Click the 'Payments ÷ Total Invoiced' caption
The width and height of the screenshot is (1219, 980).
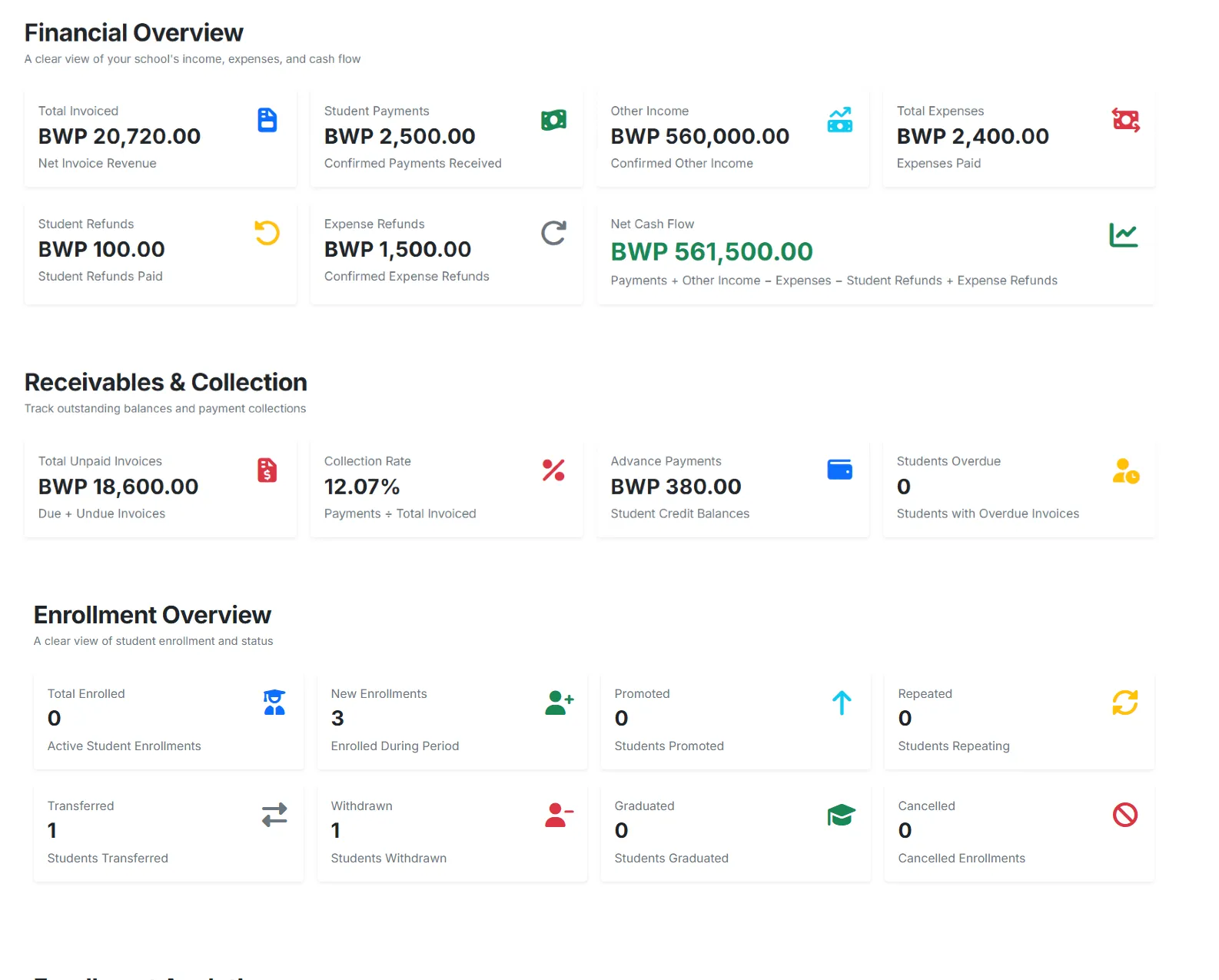pyautogui.click(x=400, y=513)
